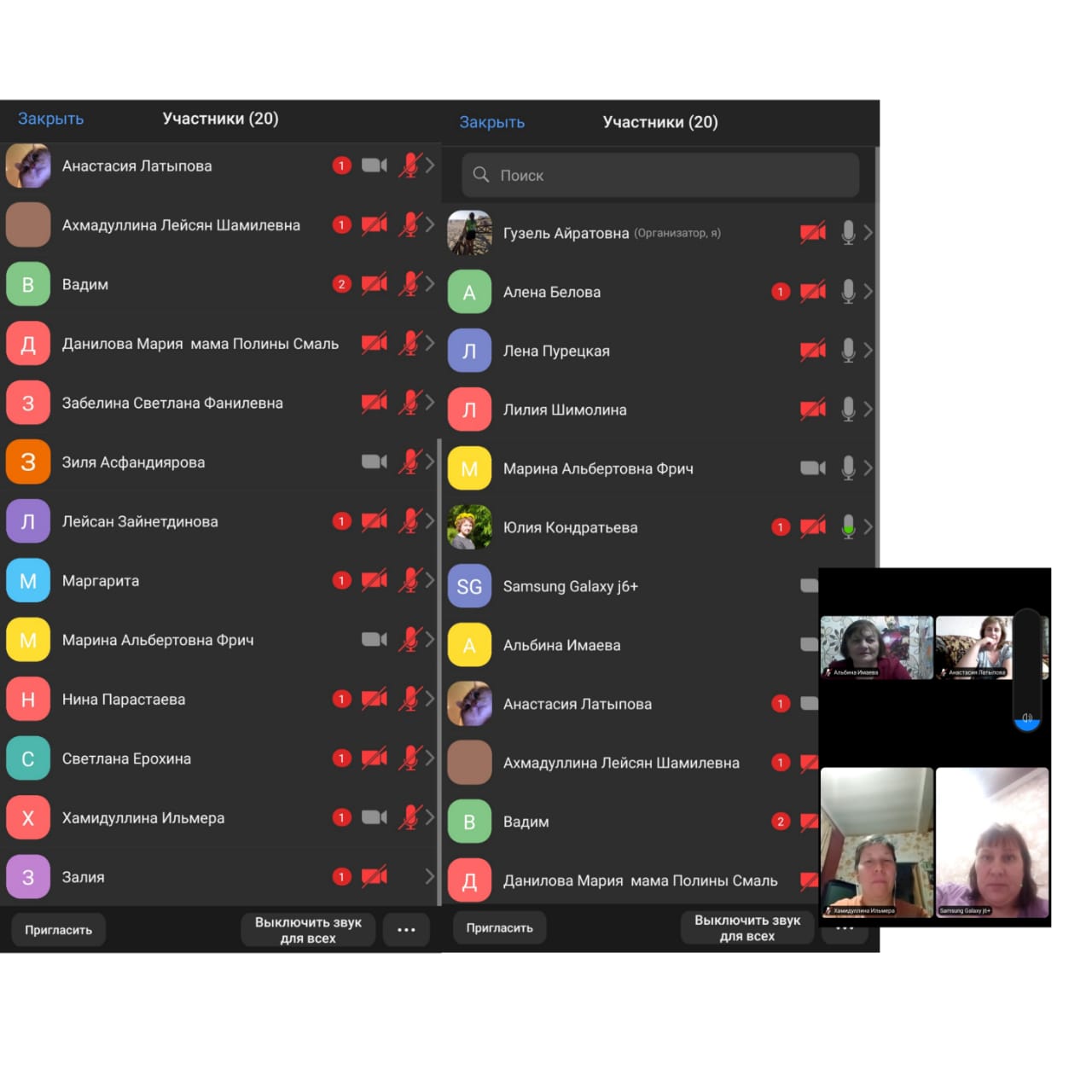Screen dimensions: 1092x1092
Task: Click Юлия Кондратьева's active green microphone icon
Action: 848,527
